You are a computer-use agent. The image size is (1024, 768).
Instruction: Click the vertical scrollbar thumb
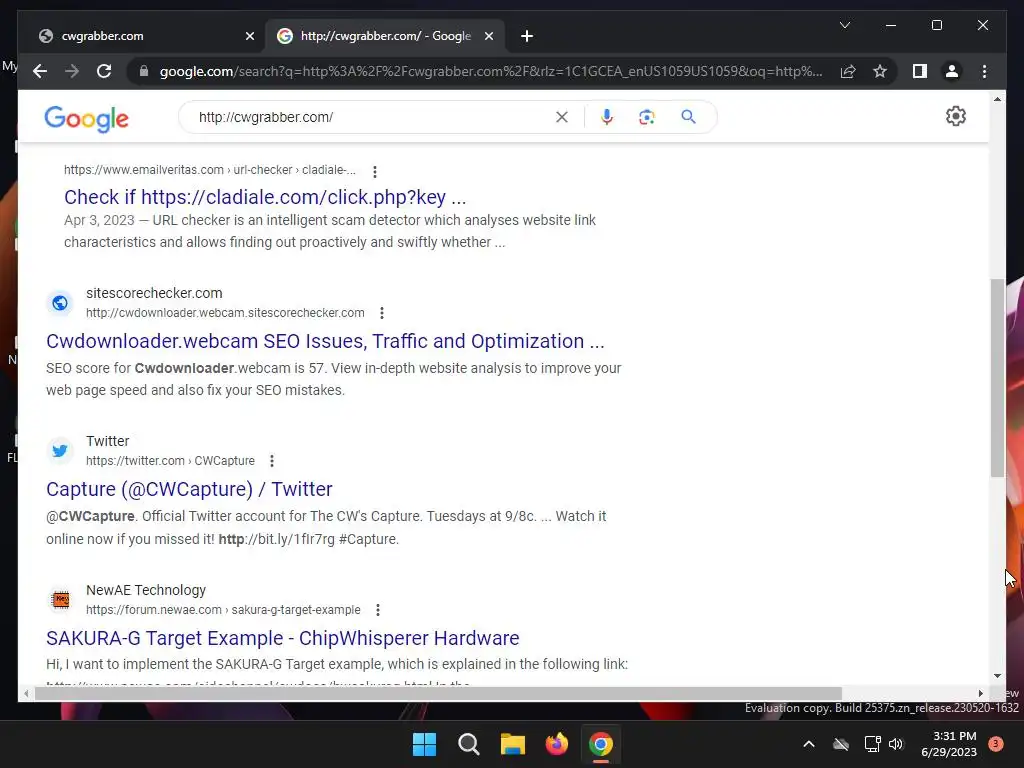coord(997,377)
